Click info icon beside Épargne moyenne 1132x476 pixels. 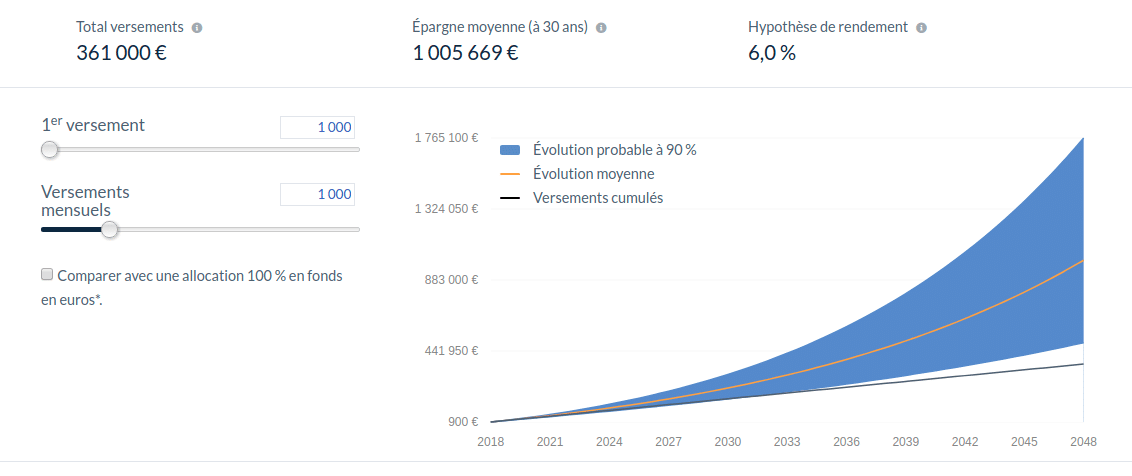tap(601, 28)
